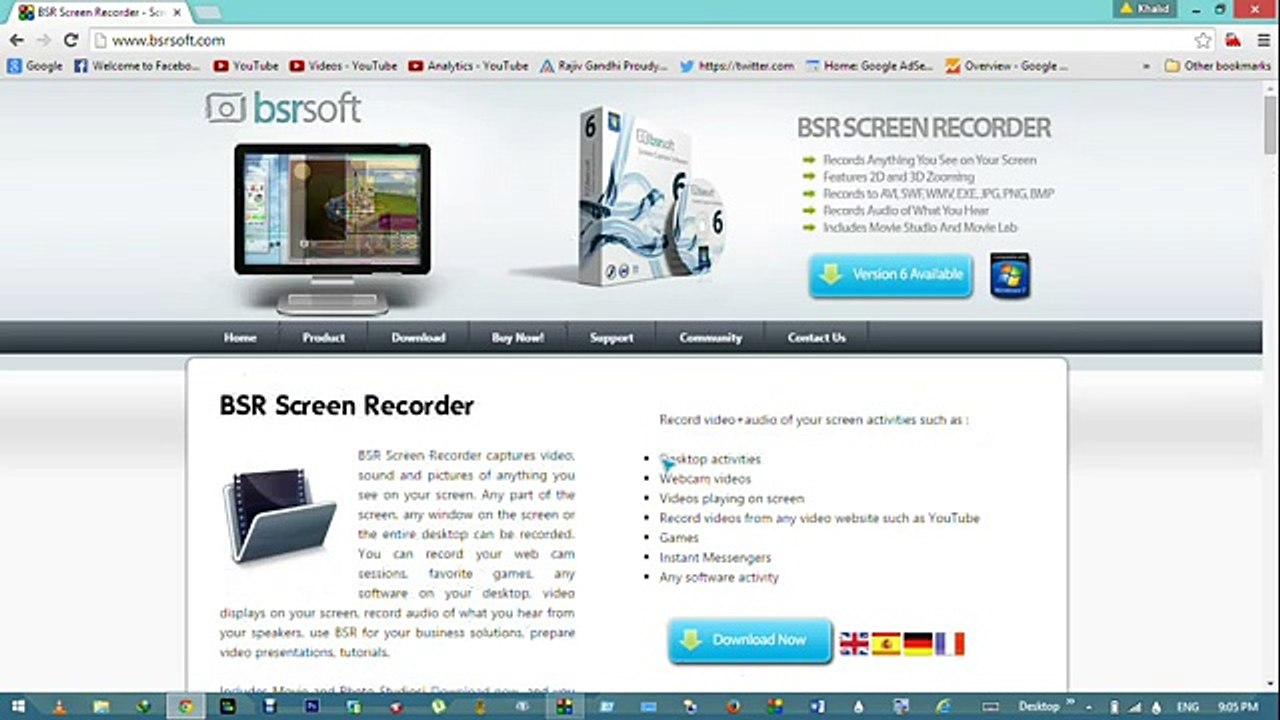Click 'Records Anything You See on Your Screen'
The width and height of the screenshot is (1280, 720).
point(929,160)
